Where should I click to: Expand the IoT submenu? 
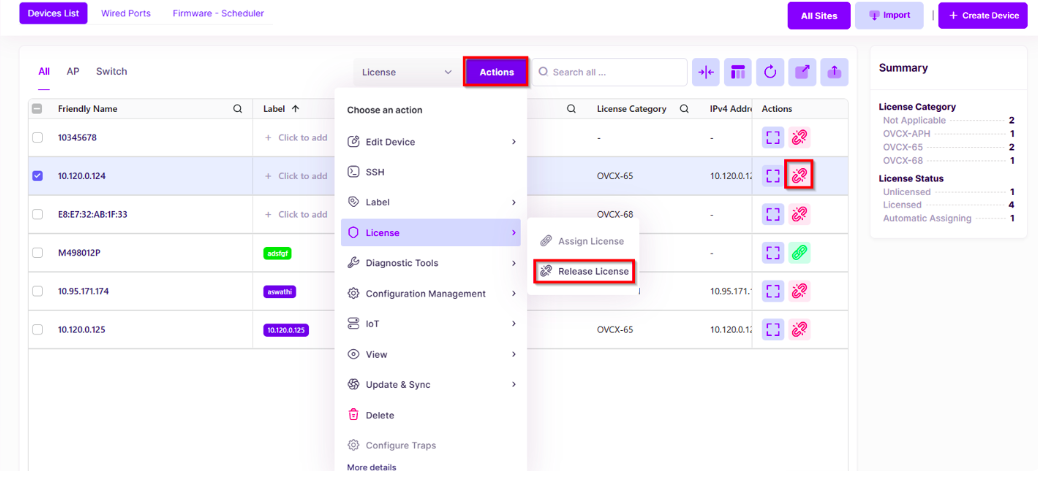(x=431, y=324)
